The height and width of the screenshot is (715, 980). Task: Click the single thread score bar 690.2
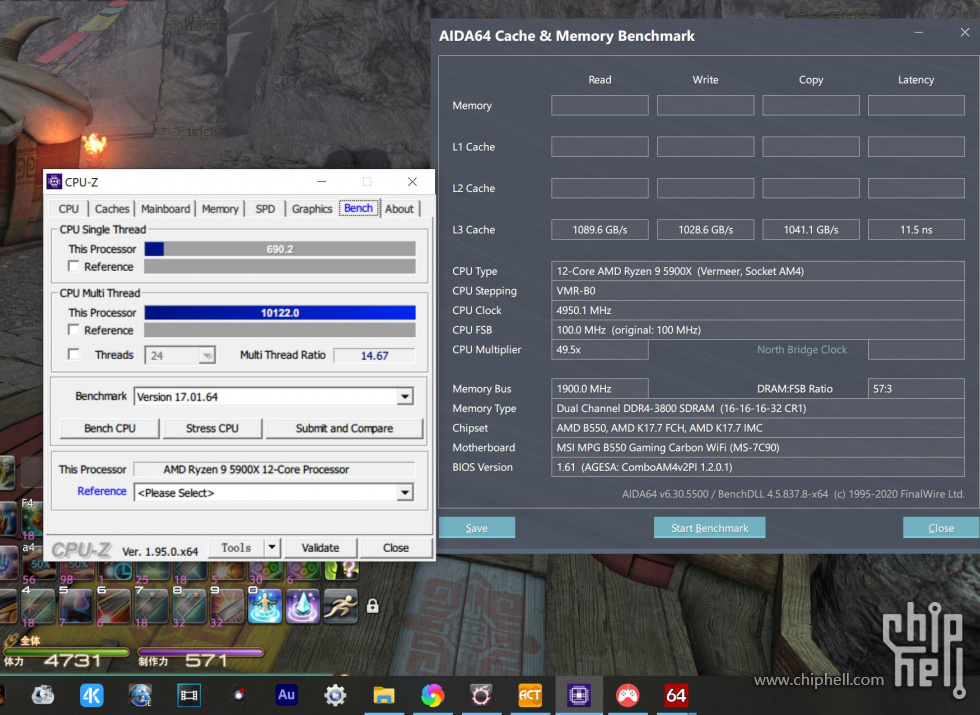[280, 249]
